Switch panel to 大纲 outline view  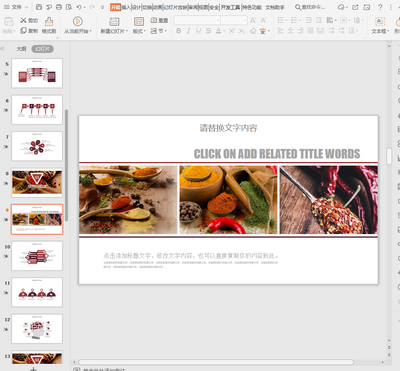click(x=21, y=49)
